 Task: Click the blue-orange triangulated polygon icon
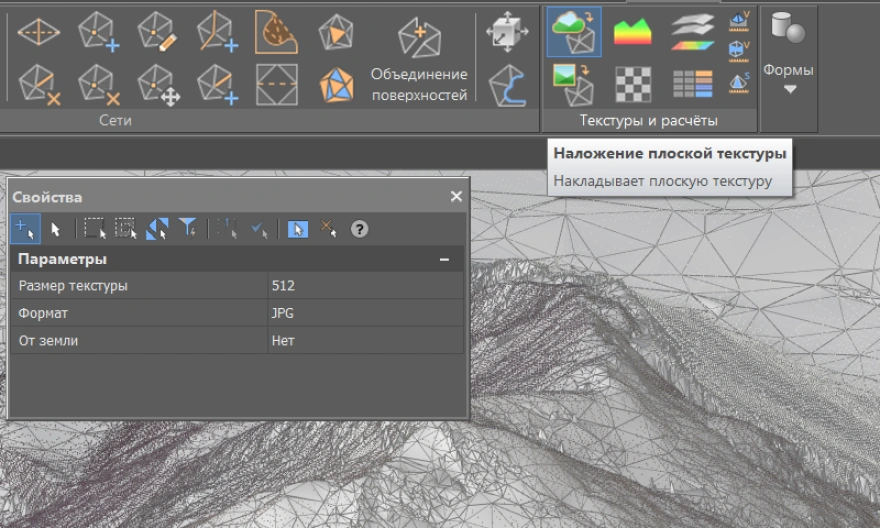(x=336, y=84)
